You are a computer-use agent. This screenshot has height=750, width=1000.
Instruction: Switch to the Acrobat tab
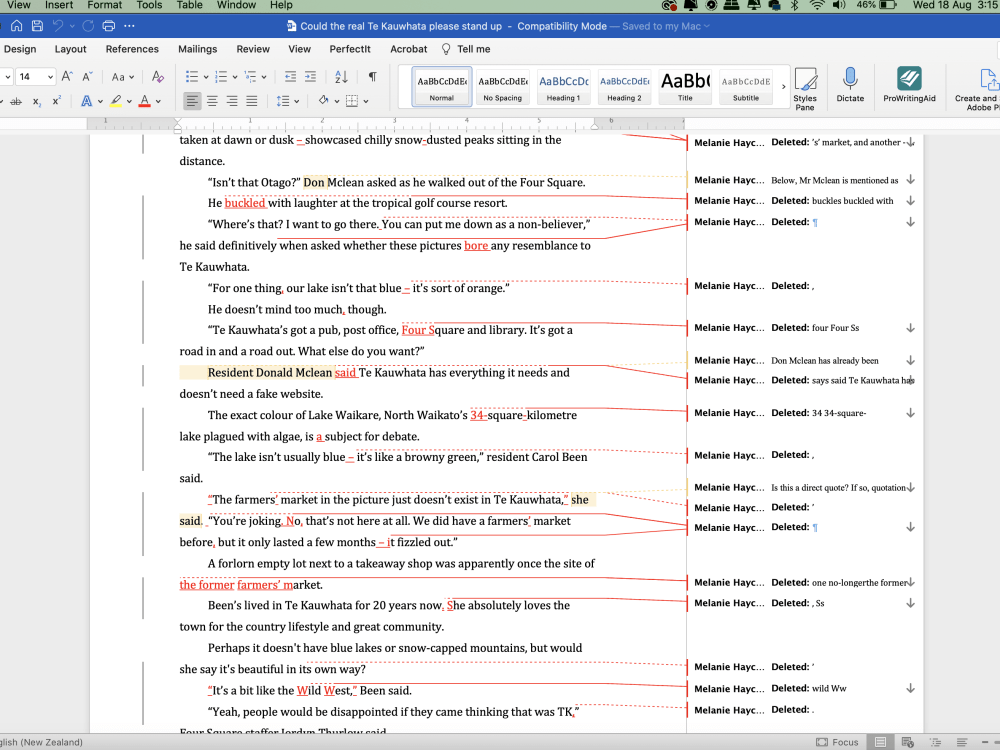click(x=409, y=49)
